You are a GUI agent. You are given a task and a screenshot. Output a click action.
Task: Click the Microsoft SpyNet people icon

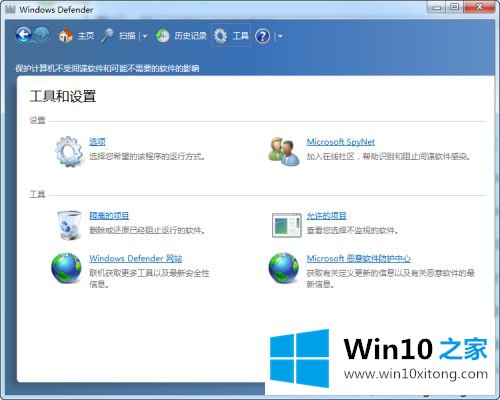[284, 151]
